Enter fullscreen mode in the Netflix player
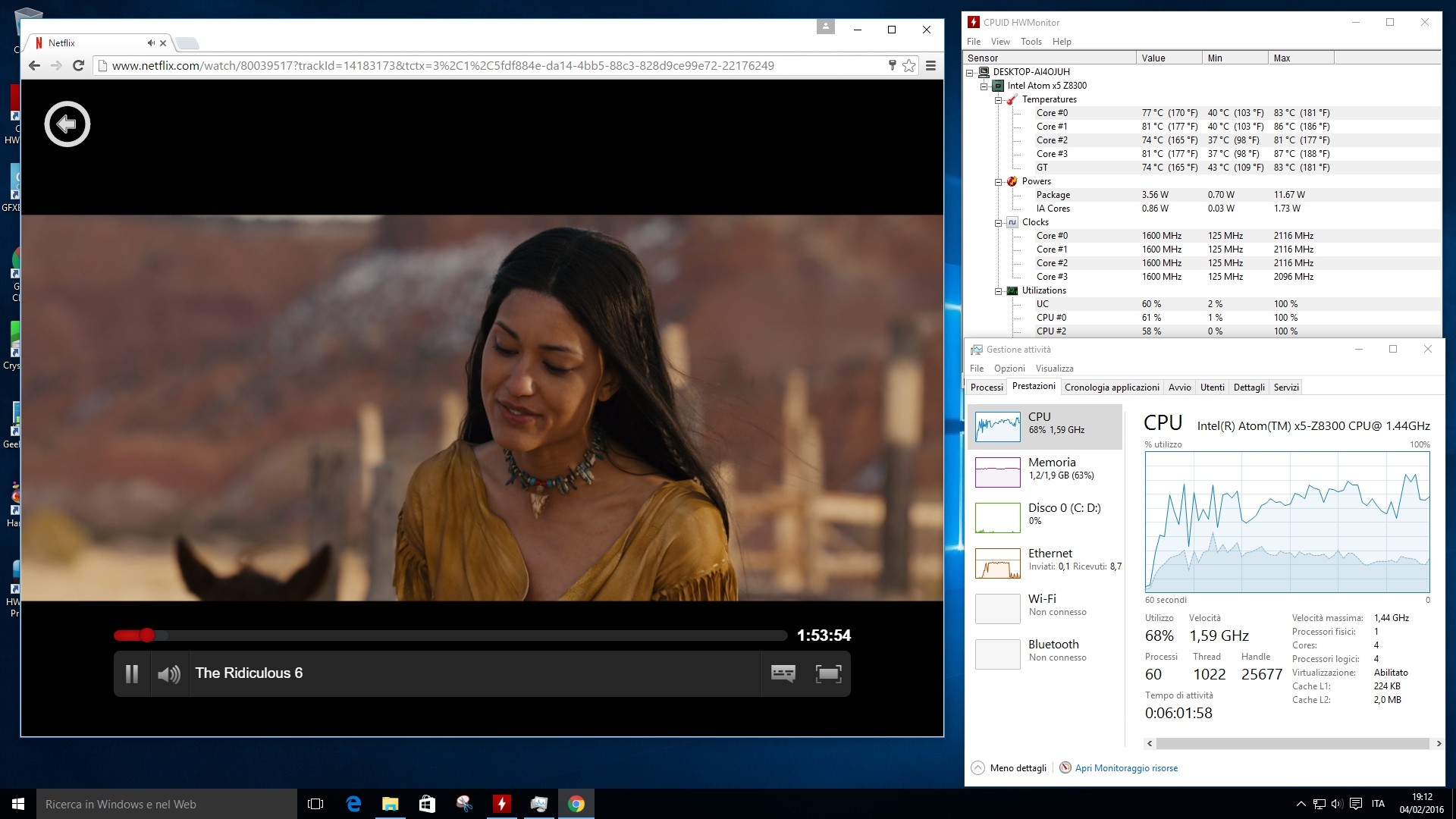The image size is (1456, 819). [x=828, y=673]
